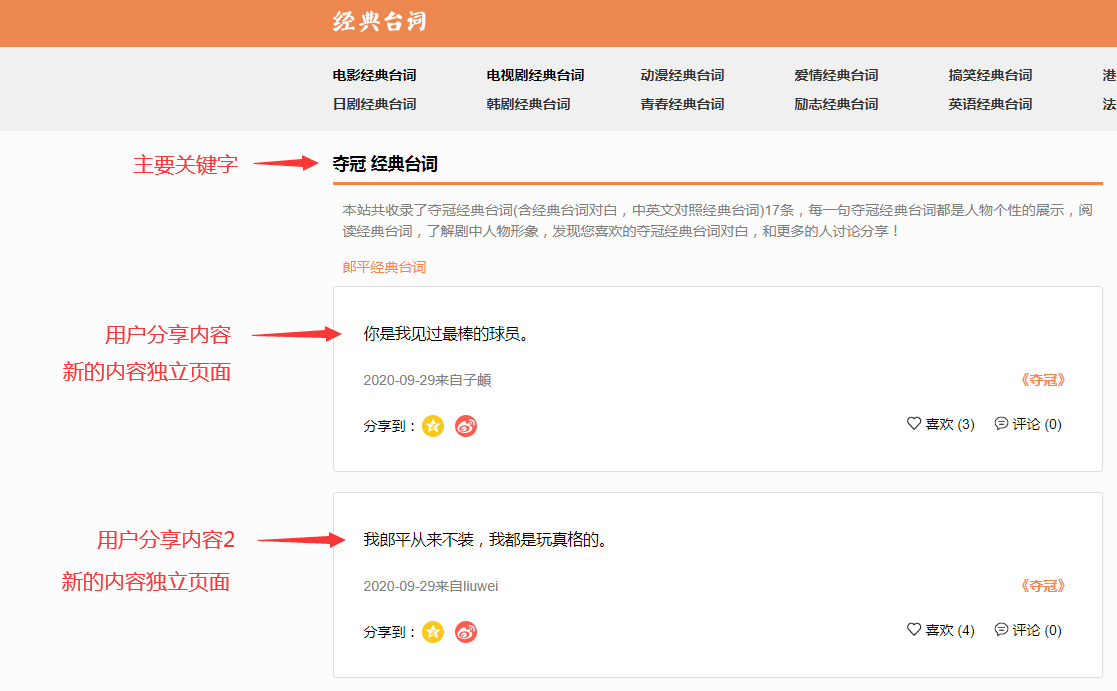Screen dimensions: 1117x691
Task: Open the 动漫经典台词 section
Action: (x=684, y=74)
